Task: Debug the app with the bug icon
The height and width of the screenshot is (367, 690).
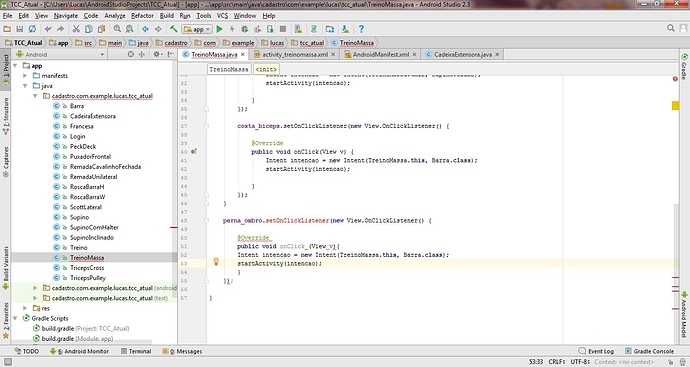Action: pos(245,29)
